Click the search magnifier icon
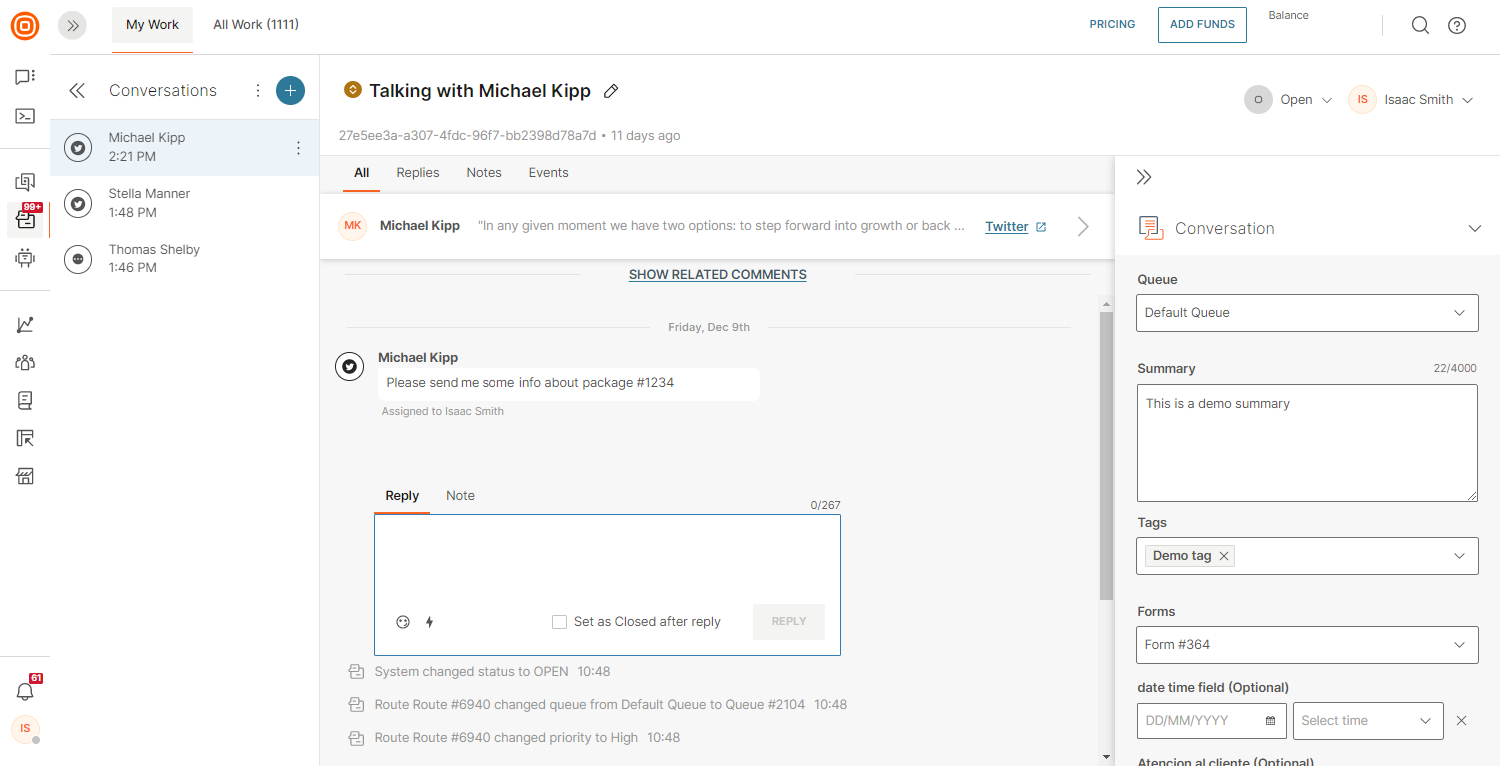The height and width of the screenshot is (766, 1500). point(1420,25)
